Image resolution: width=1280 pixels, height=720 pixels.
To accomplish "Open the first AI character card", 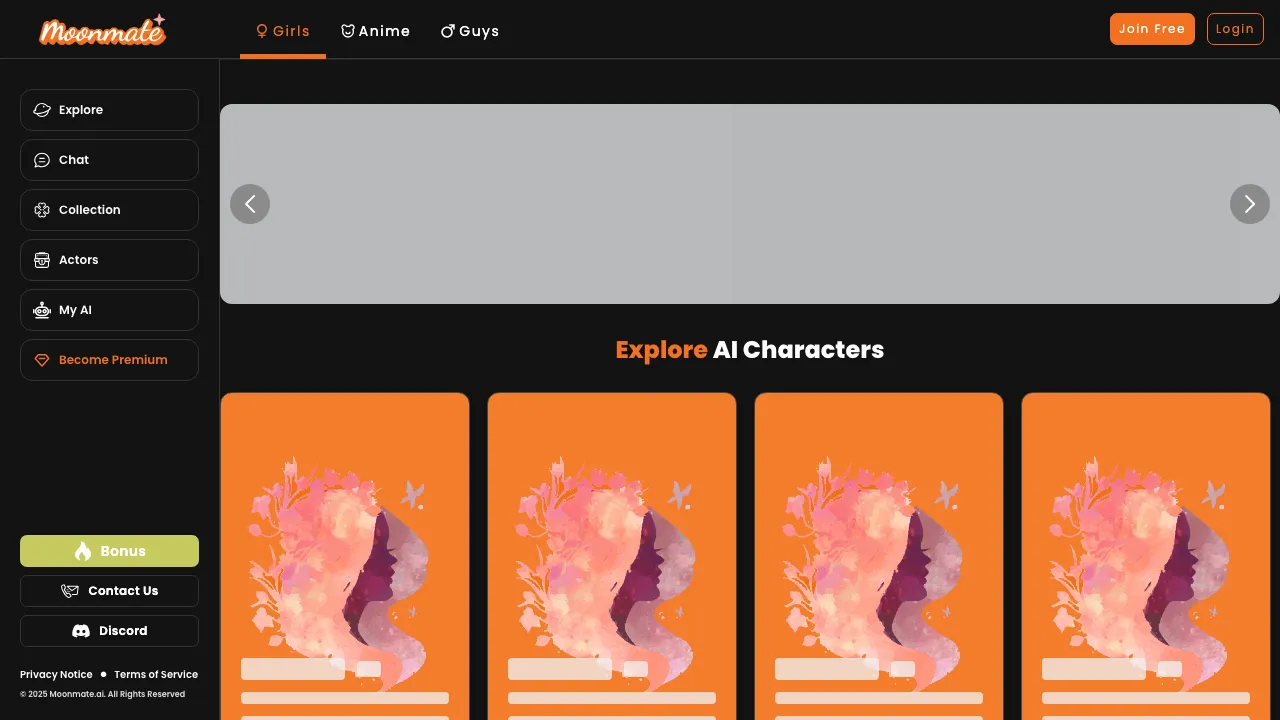I will pyautogui.click(x=345, y=550).
